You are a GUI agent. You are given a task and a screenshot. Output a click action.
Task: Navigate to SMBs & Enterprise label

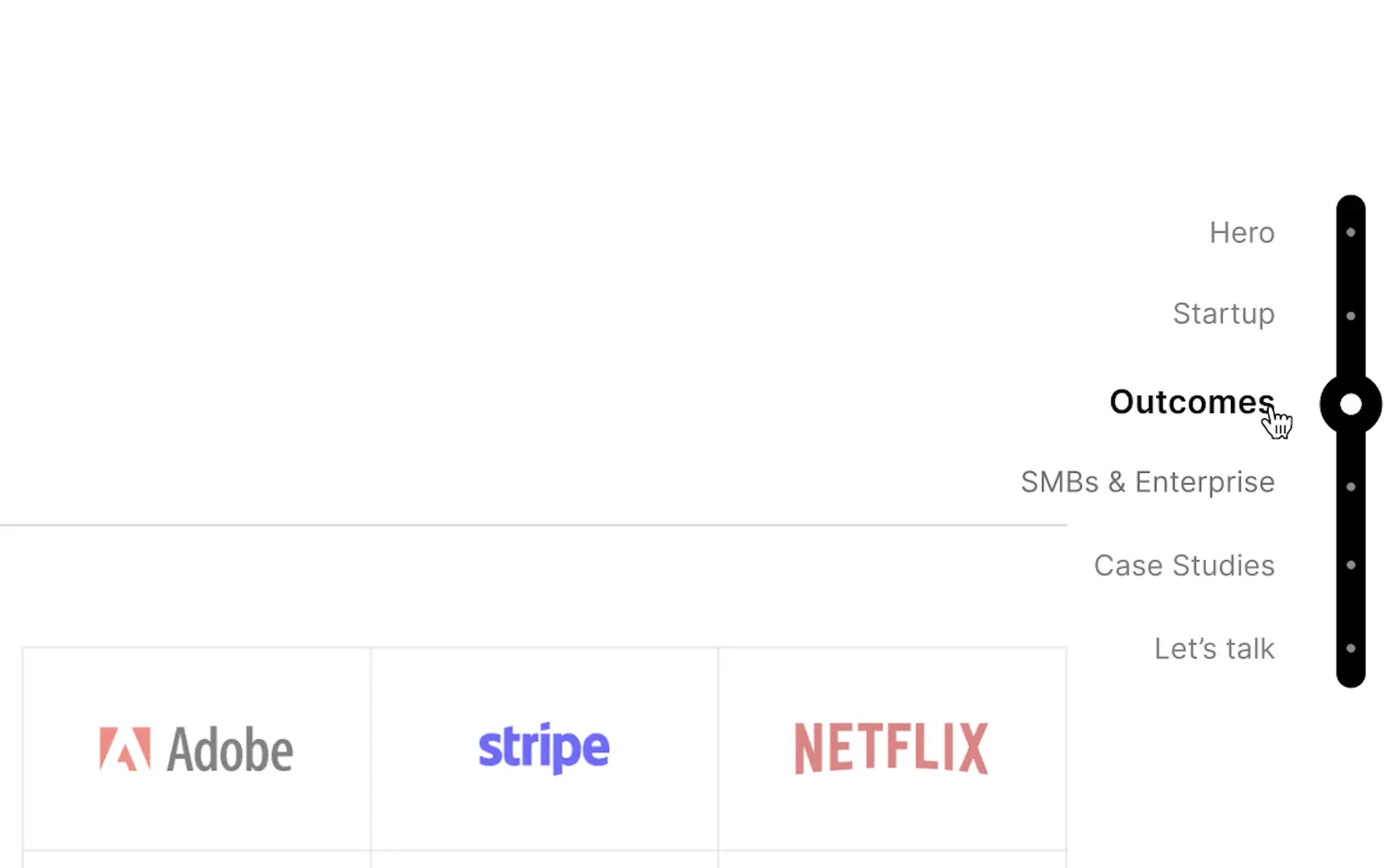click(x=1147, y=482)
